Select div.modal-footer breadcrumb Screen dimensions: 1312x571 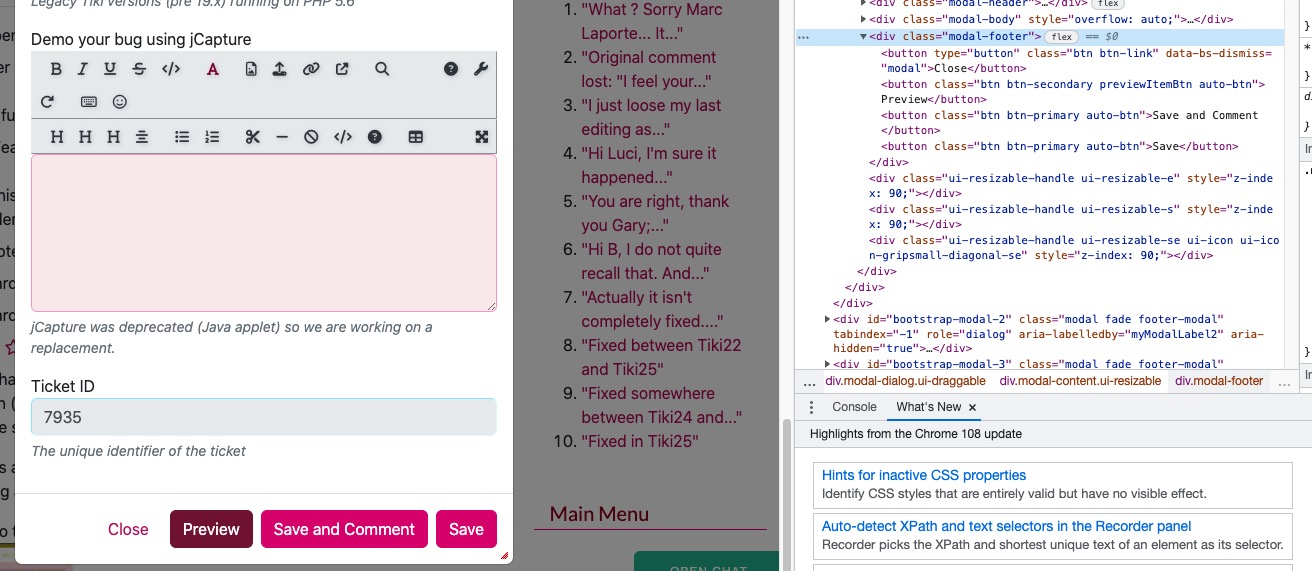(1219, 381)
